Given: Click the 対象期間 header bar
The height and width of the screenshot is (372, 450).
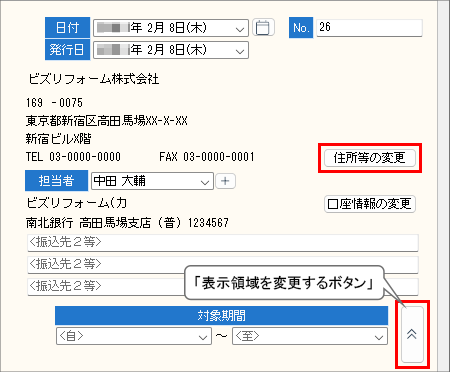Looking at the screenshot, I should (221, 315).
